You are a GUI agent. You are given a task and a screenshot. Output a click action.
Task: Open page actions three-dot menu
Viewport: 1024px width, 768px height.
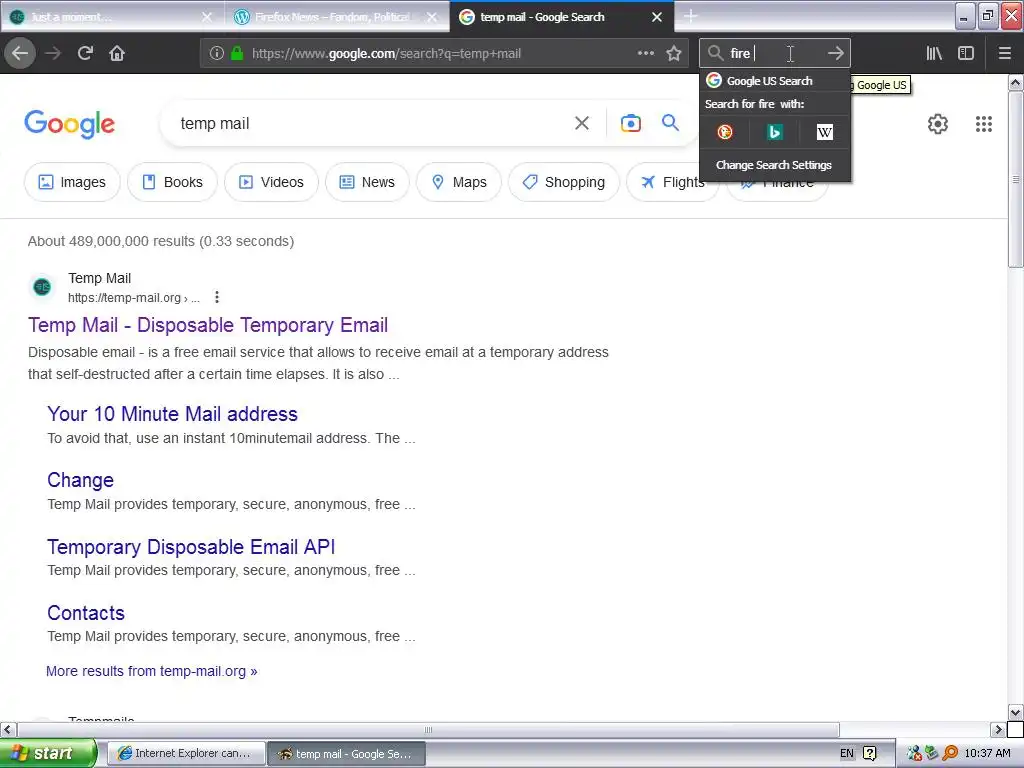645,54
